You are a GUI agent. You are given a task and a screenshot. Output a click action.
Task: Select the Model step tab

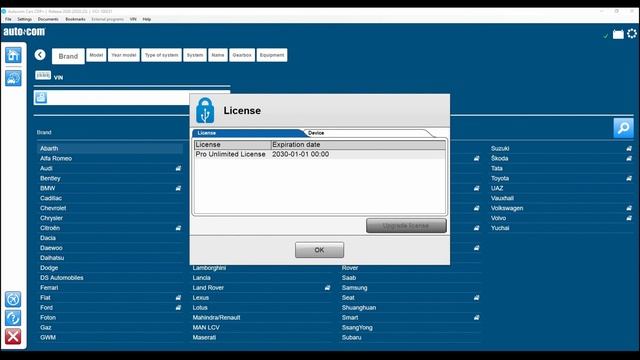[x=96, y=55]
